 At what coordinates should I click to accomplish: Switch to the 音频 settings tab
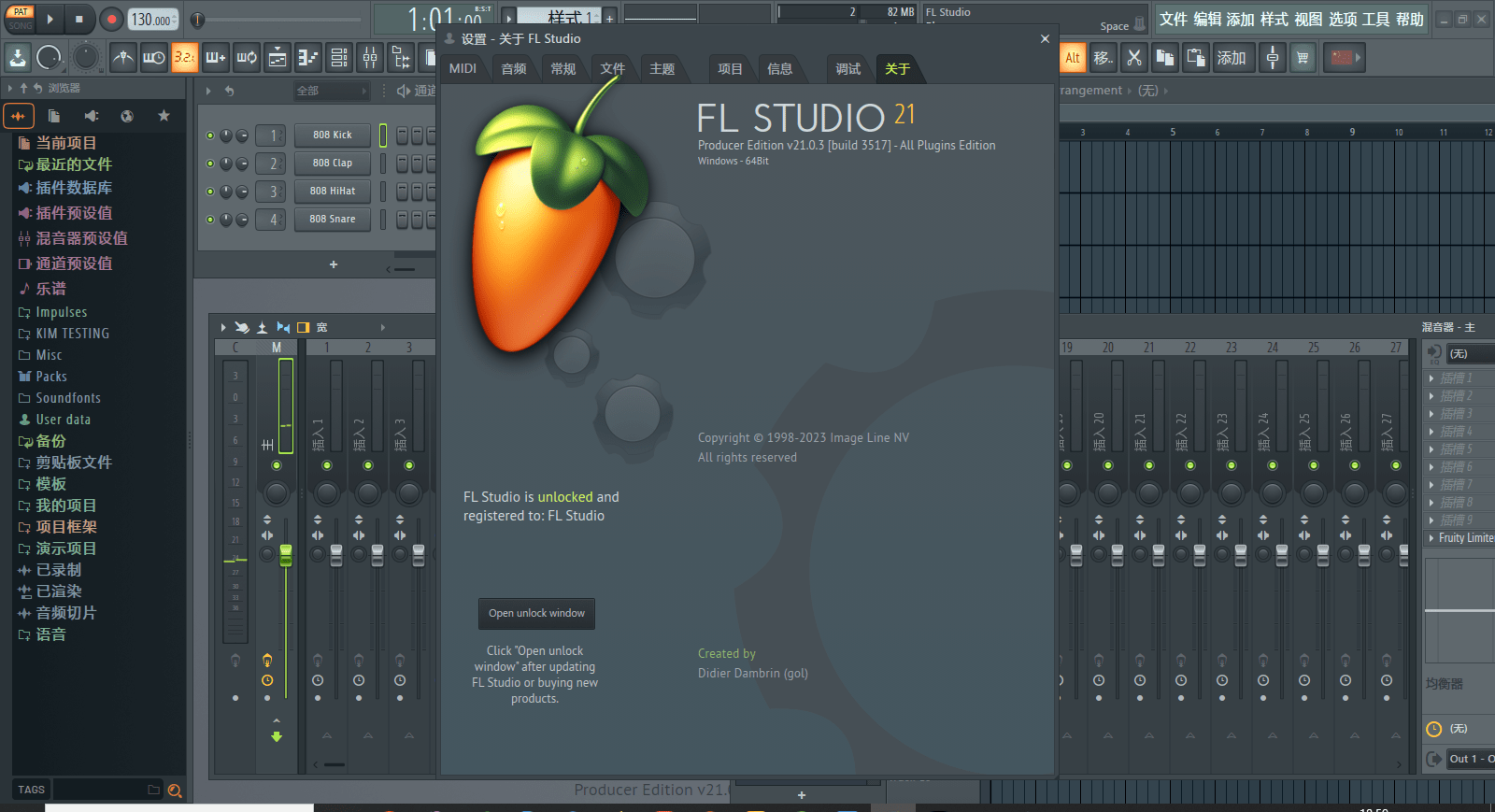point(514,69)
